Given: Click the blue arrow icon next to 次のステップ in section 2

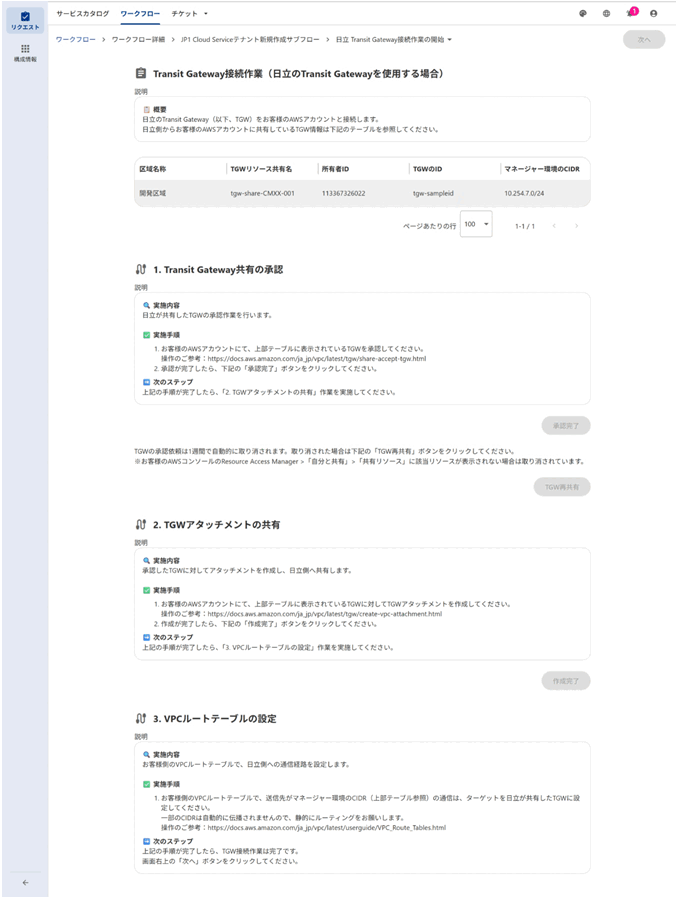Looking at the screenshot, I should (x=147, y=637).
